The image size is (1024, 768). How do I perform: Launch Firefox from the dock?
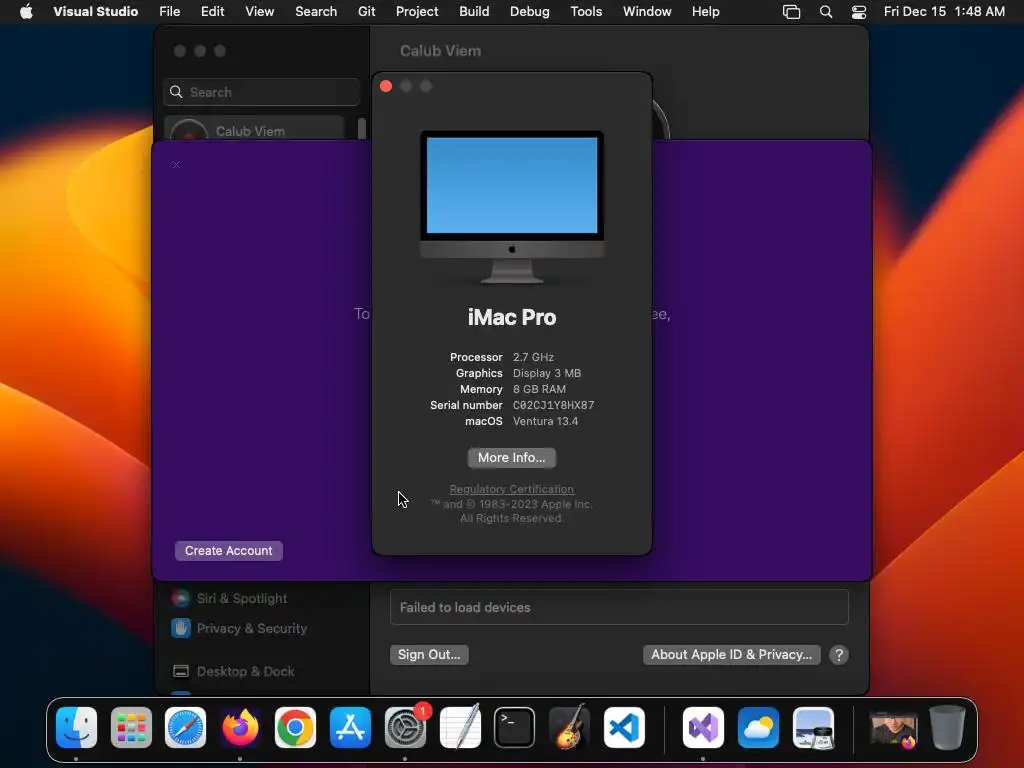point(240,727)
